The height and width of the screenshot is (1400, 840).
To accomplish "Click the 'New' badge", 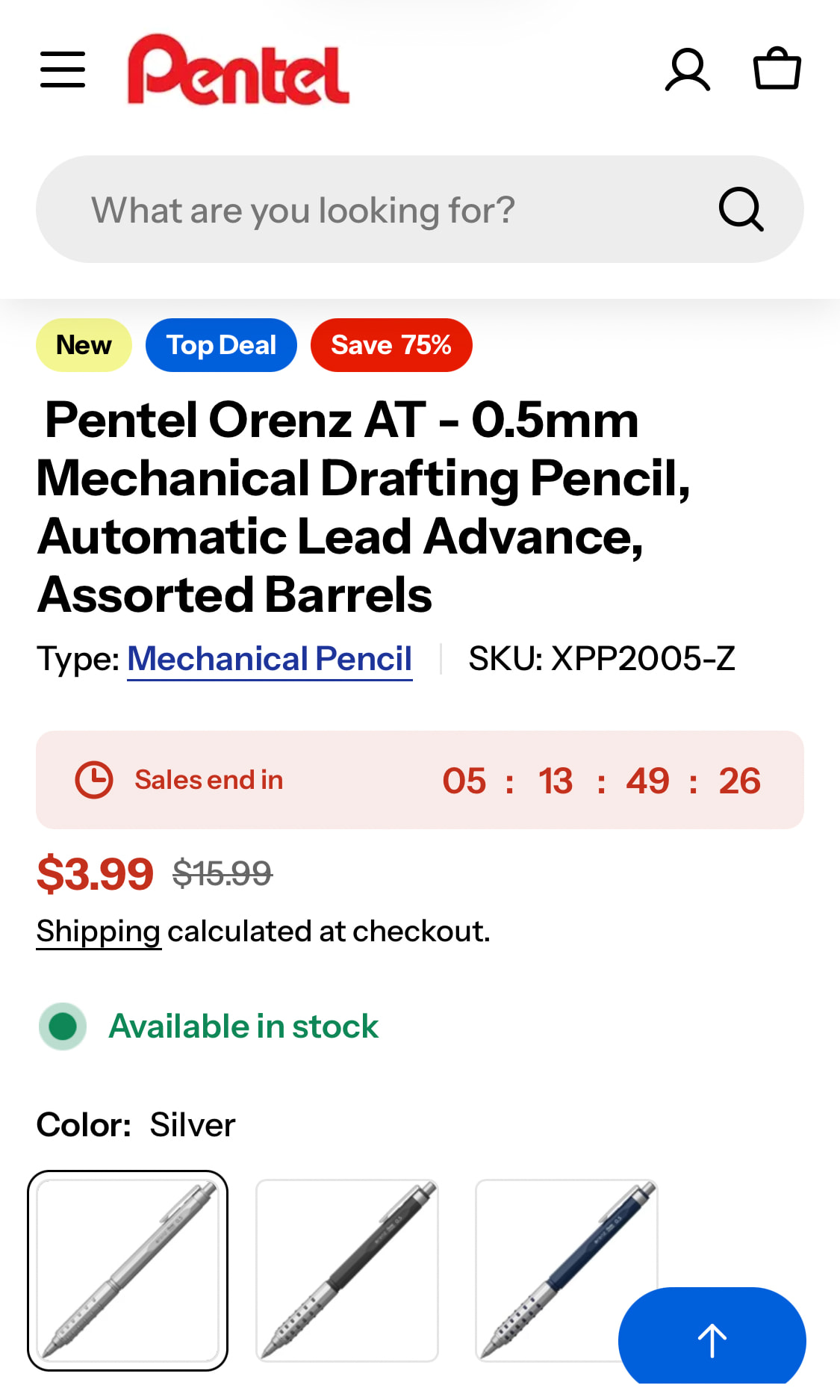I will tap(84, 345).
